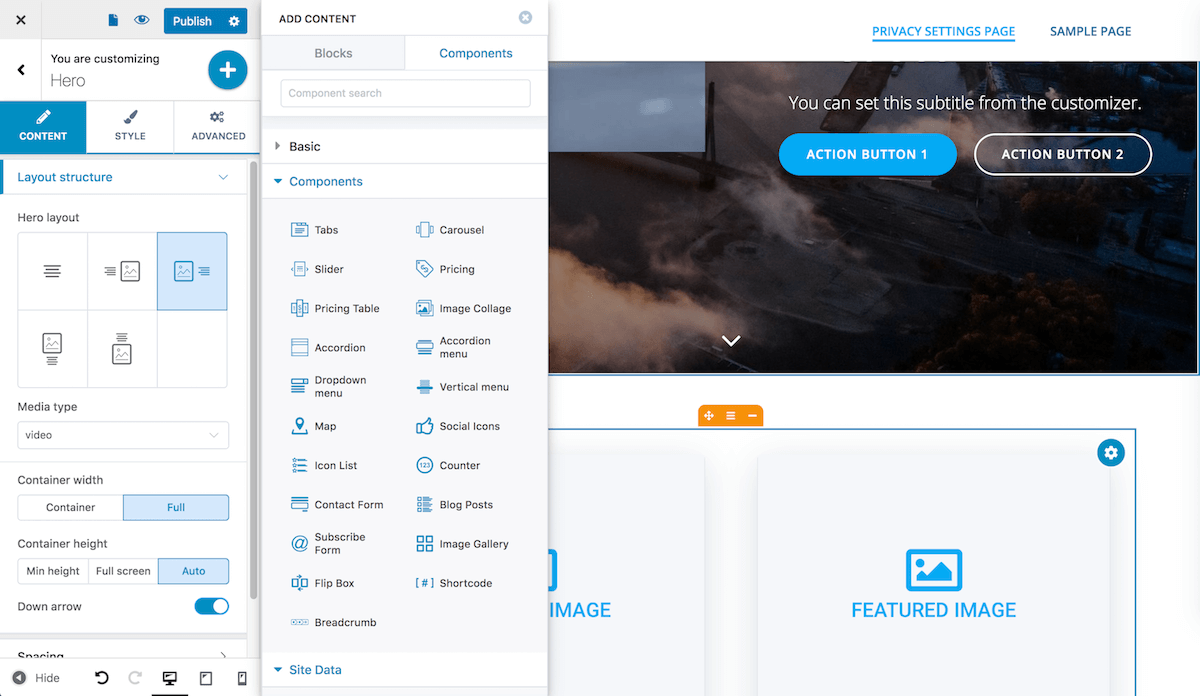Screen dimensions: 1200x696
Task: Undo the last change
Action: 101,678
